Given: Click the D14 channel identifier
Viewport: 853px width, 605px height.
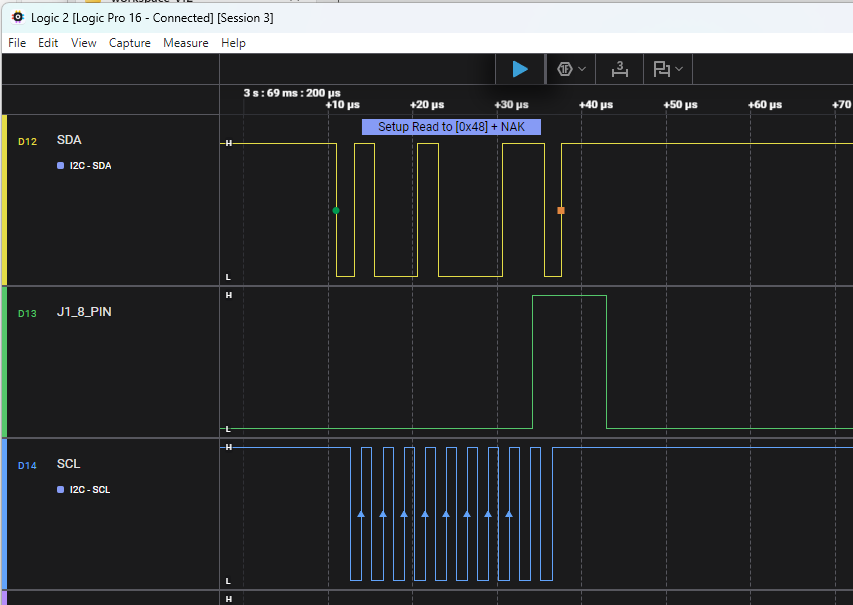Looking at the screenshot, I should 27,465.
